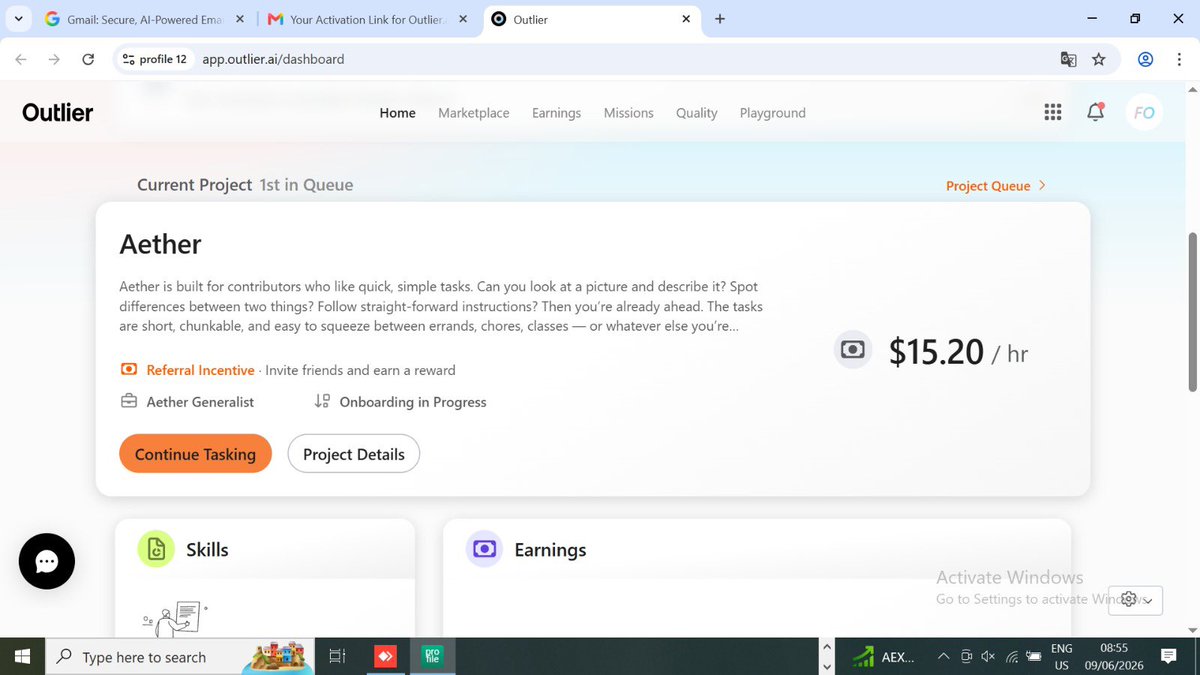Image resolution: width=1200 pixels, height=675 pixels.
Task: Open the Chrome profile icon
Action: point(1146,59)
